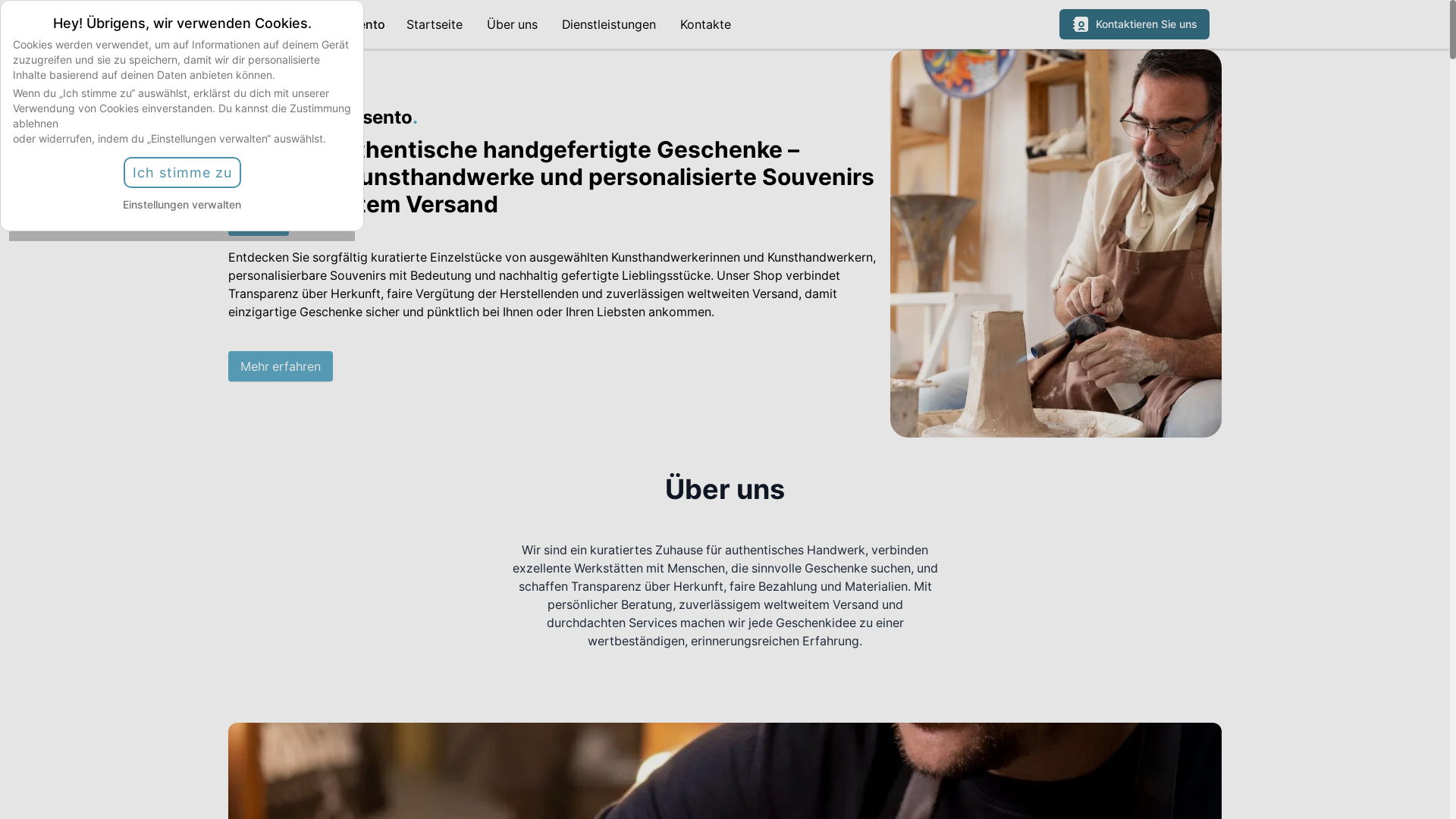Click the 'Kontaktieren Sie uns' button
This screenshot has height=819, width=1456.
[x=1134, y=24]
